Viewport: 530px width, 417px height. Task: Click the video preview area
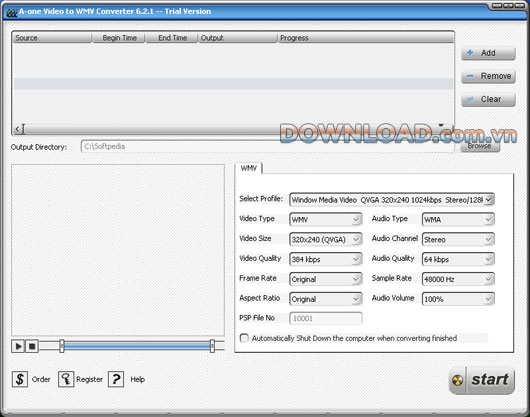coord(118,250)
